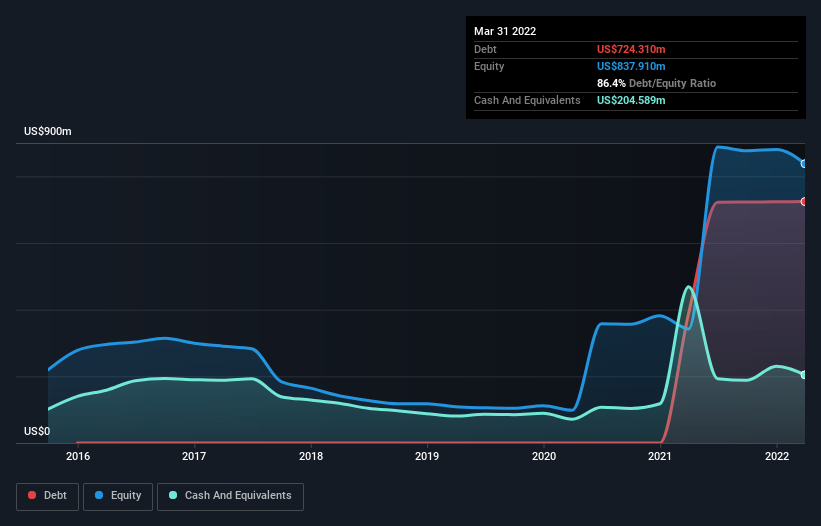Screen dimensions: 821x526
Task: Click the Equity row label in tooltip
Action: click(489, 66)
